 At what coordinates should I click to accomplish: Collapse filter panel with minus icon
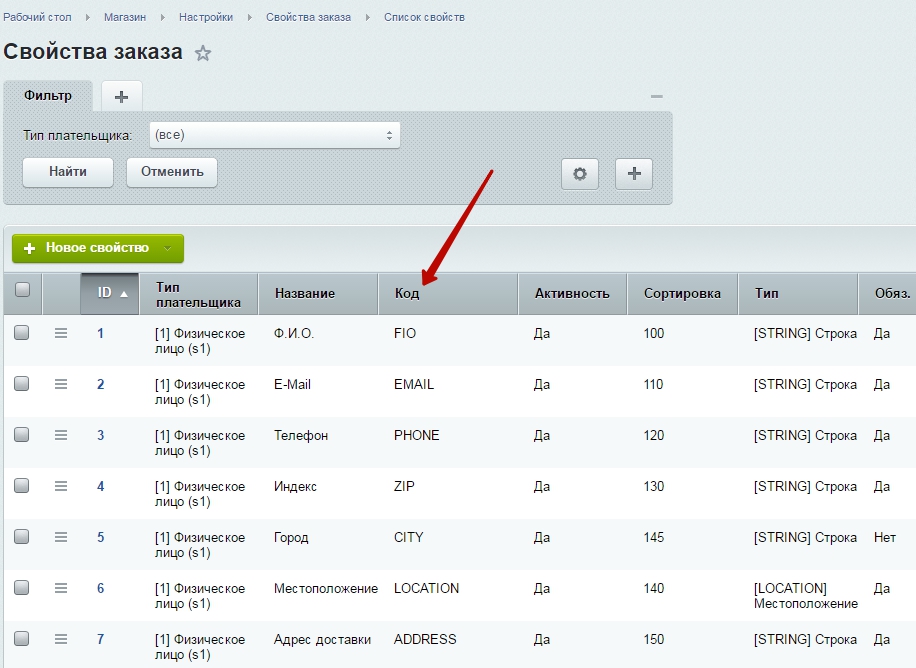pos(656,96)
